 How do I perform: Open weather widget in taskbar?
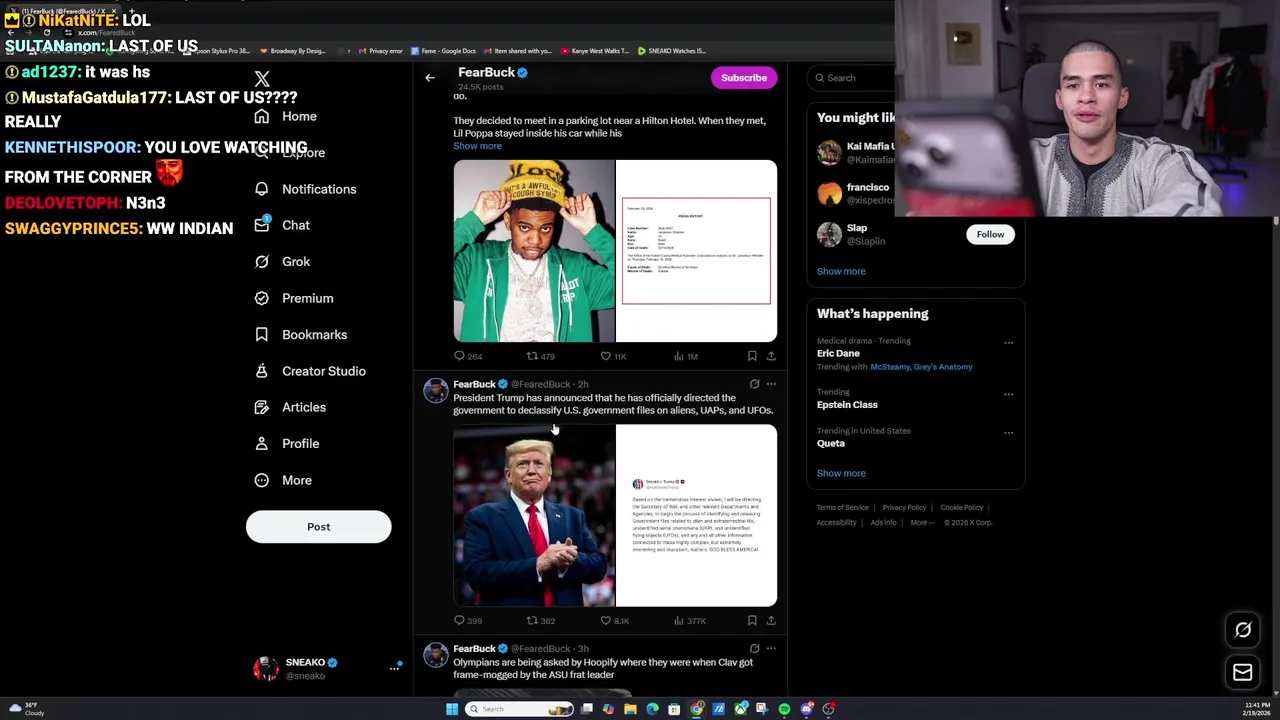[x=25, y=709]
